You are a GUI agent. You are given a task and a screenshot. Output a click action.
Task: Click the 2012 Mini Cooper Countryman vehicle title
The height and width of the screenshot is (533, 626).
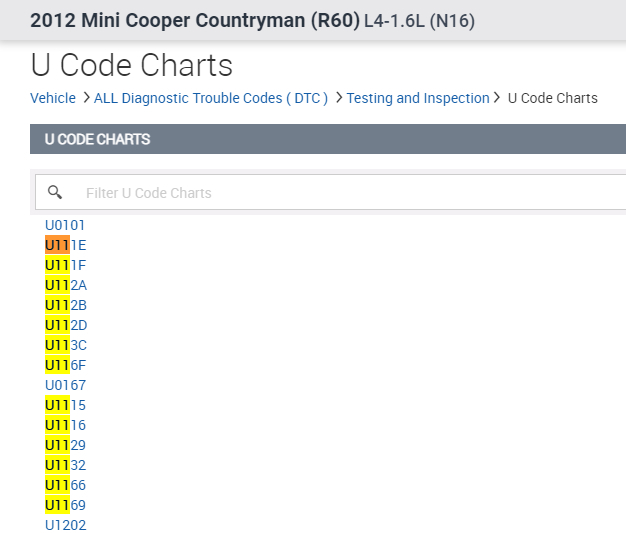coord(195,20)
